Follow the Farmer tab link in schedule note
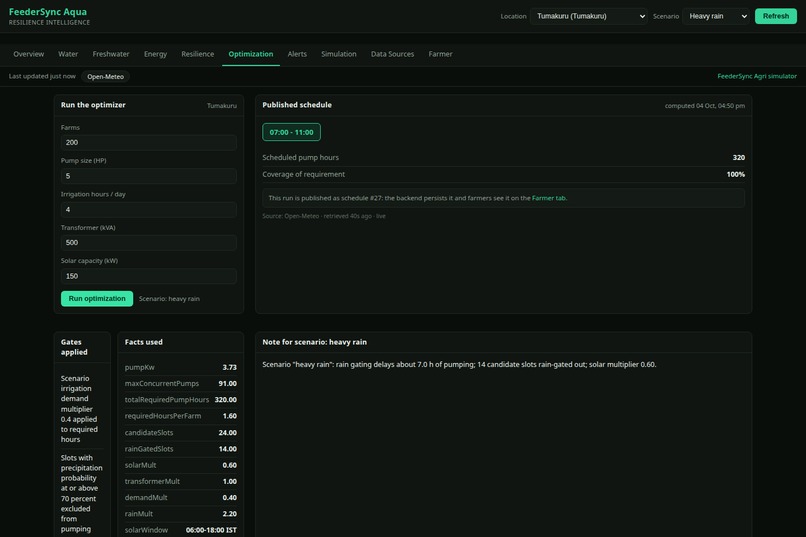The width and height of the screenshot is (806, 537). (549, 198)
